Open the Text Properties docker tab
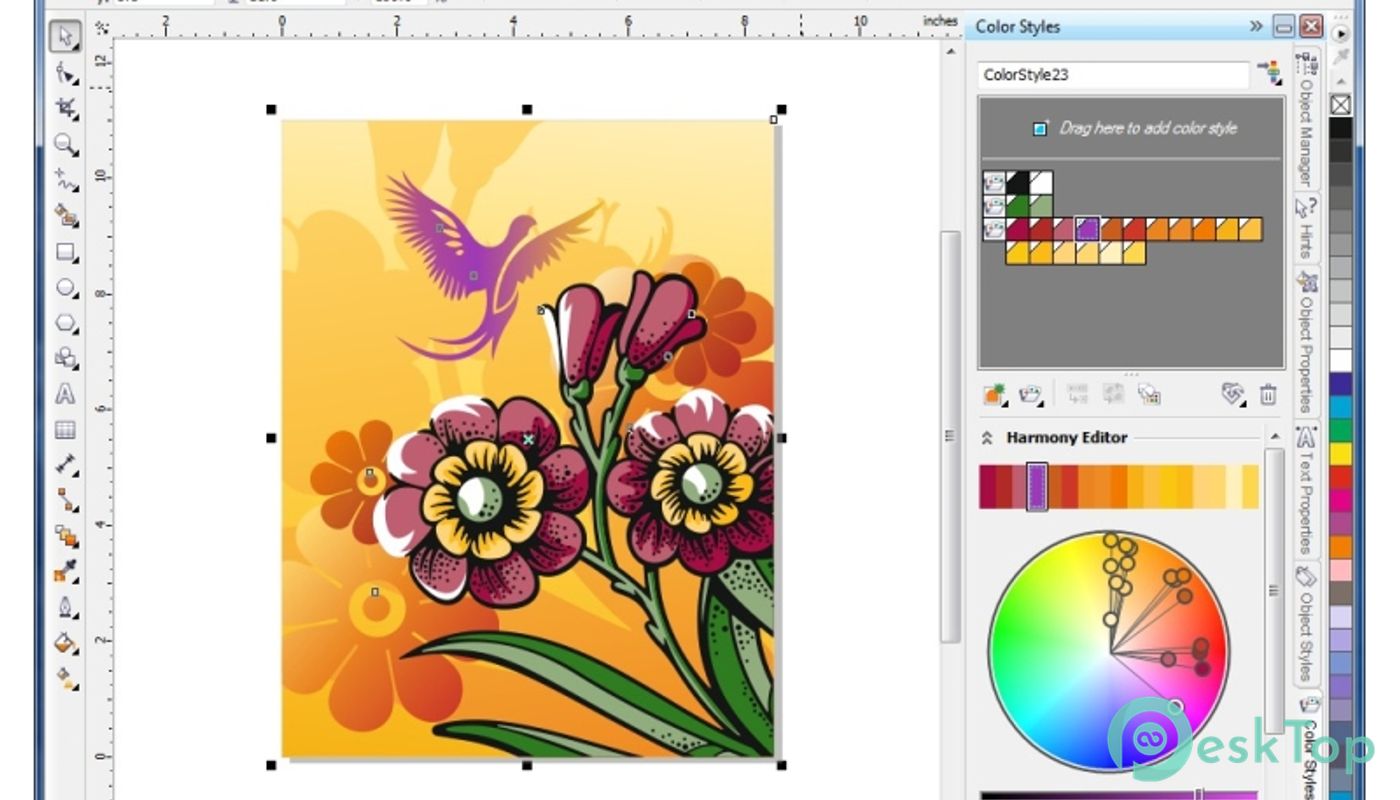 pyautogui.click(x=1306, y=490)
